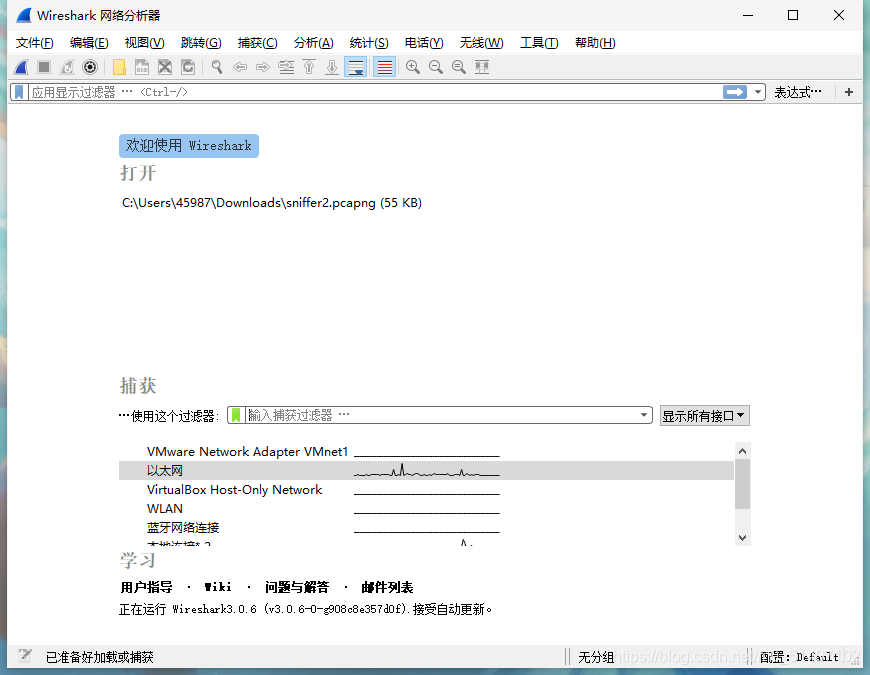Open 显示所有接口 dropdown
870x675 pixels.
[x=704, y=415]
